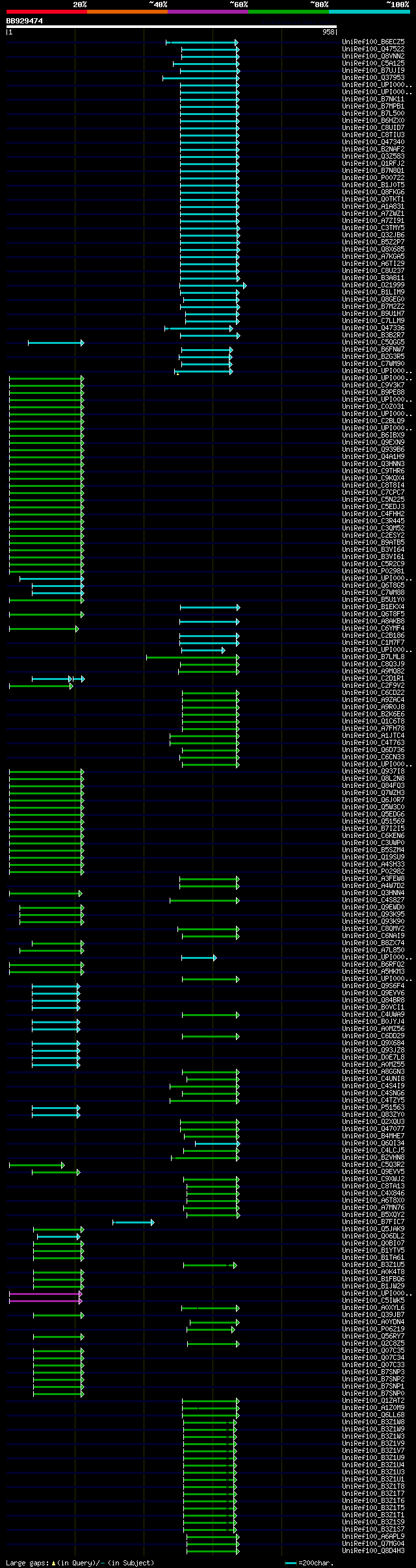Select the UniRef100_A1JTC4 label

point(373,736)
